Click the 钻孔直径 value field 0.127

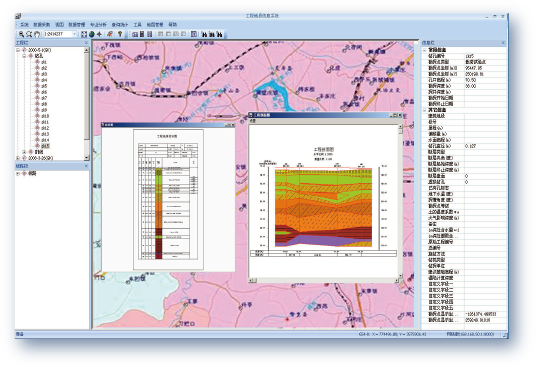point(485,146)
